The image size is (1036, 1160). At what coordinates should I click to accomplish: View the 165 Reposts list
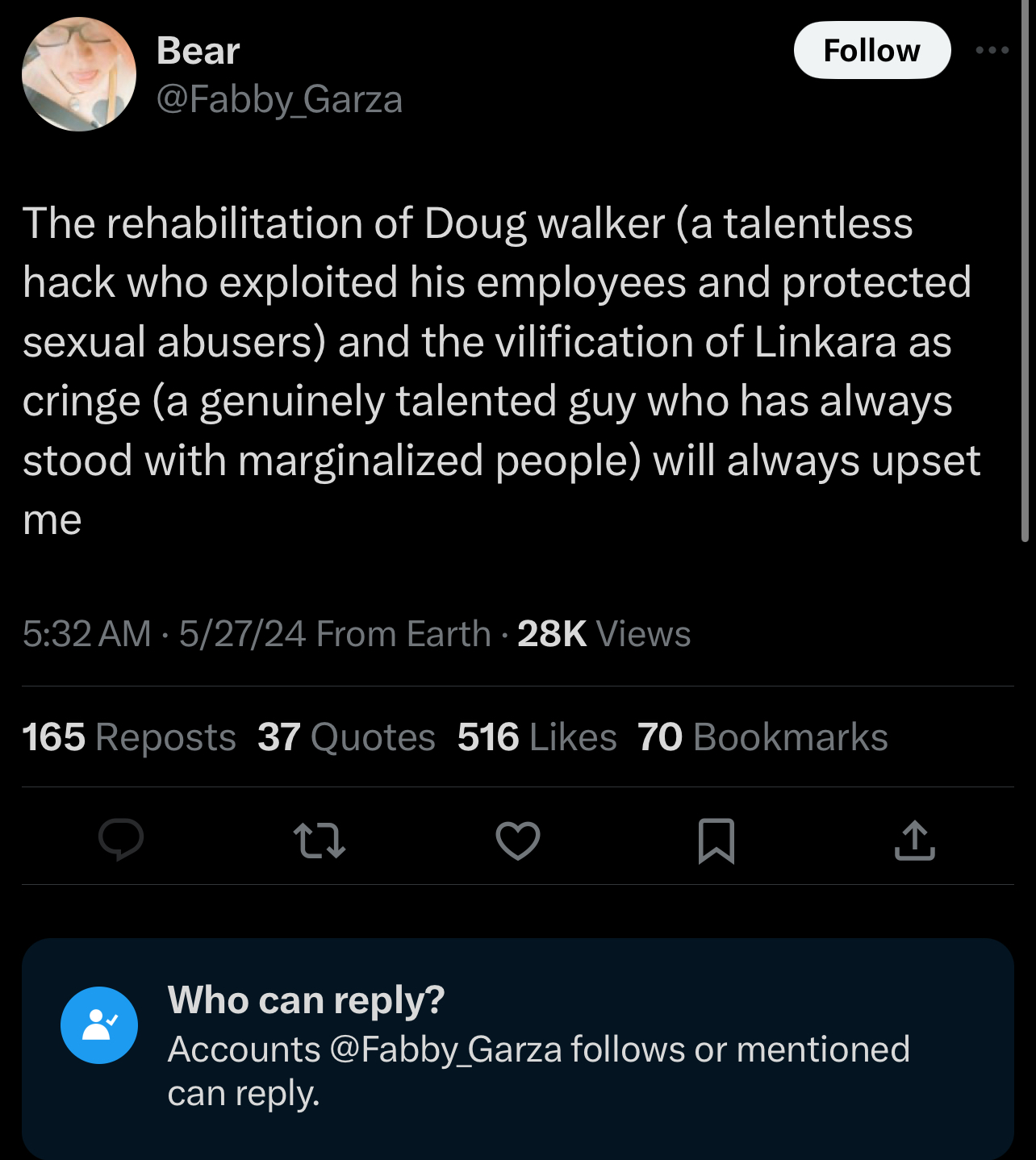coord(129,736)
